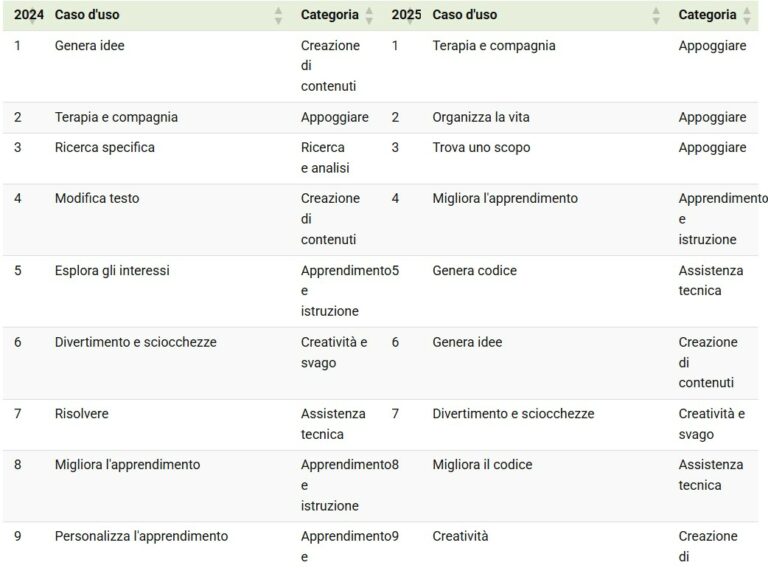
Task: Select the first Caso d'uso header text
Action: coord(87,15)
